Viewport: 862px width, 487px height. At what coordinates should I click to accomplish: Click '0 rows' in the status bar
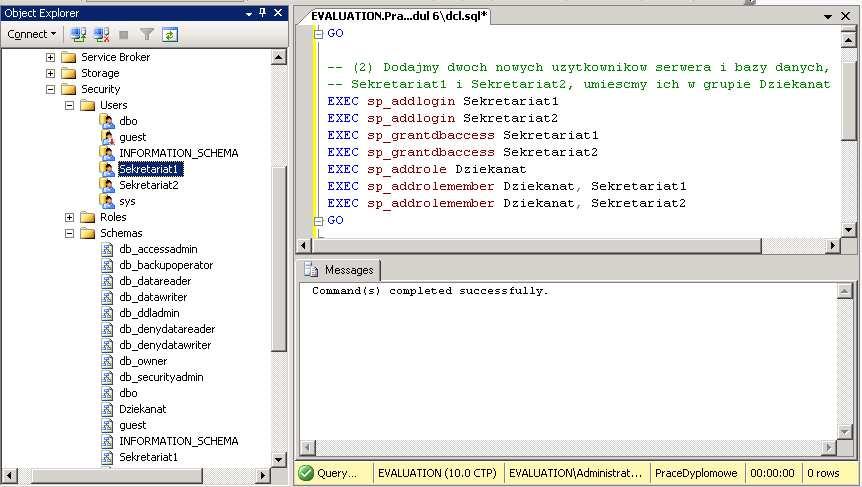[823, 473]
